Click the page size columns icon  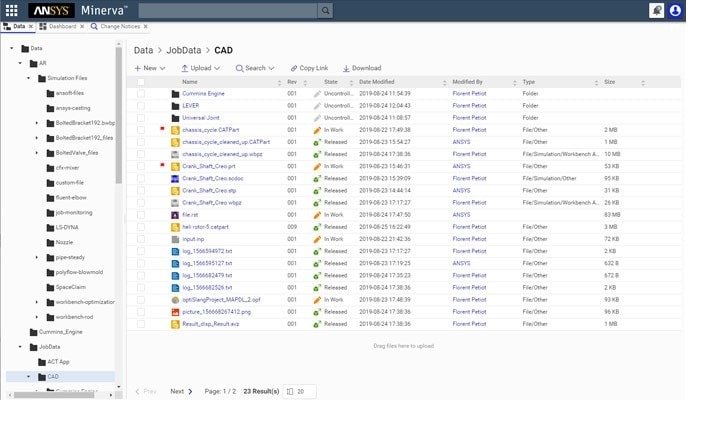[x=290, y=392]
